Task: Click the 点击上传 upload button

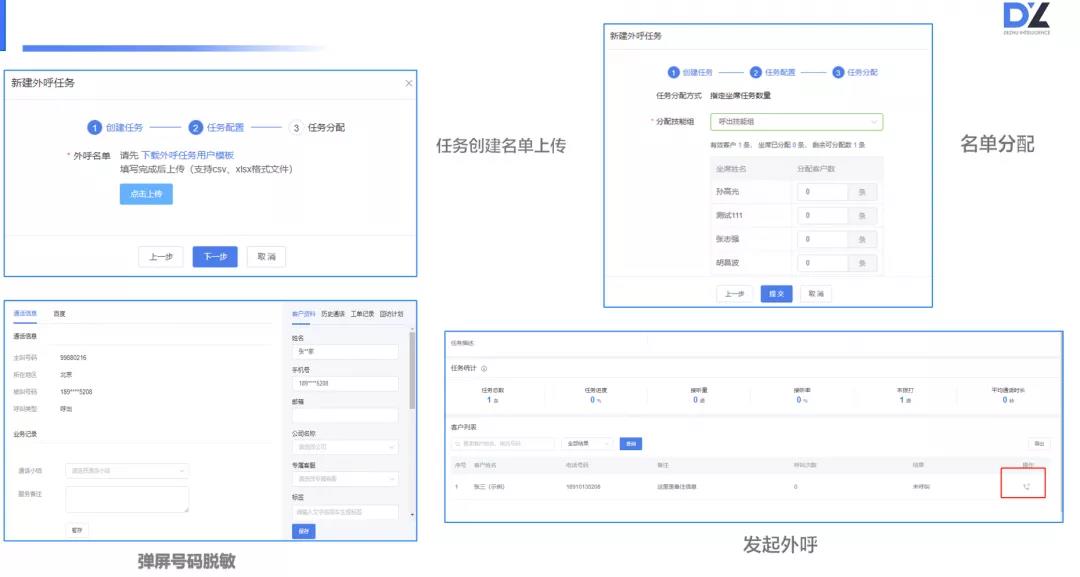Action: [146, 194]
